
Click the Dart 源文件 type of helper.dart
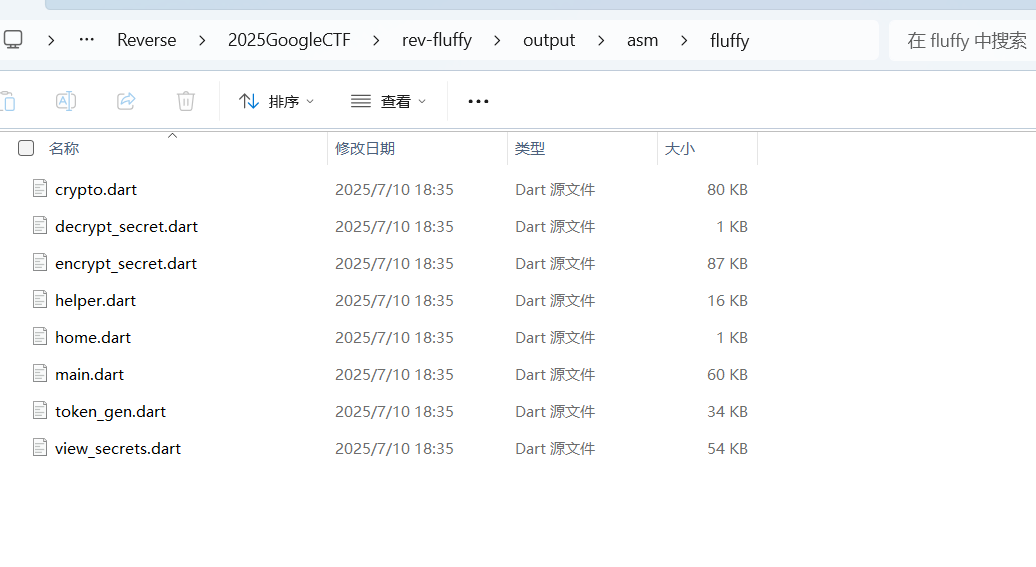pos(555,301)
